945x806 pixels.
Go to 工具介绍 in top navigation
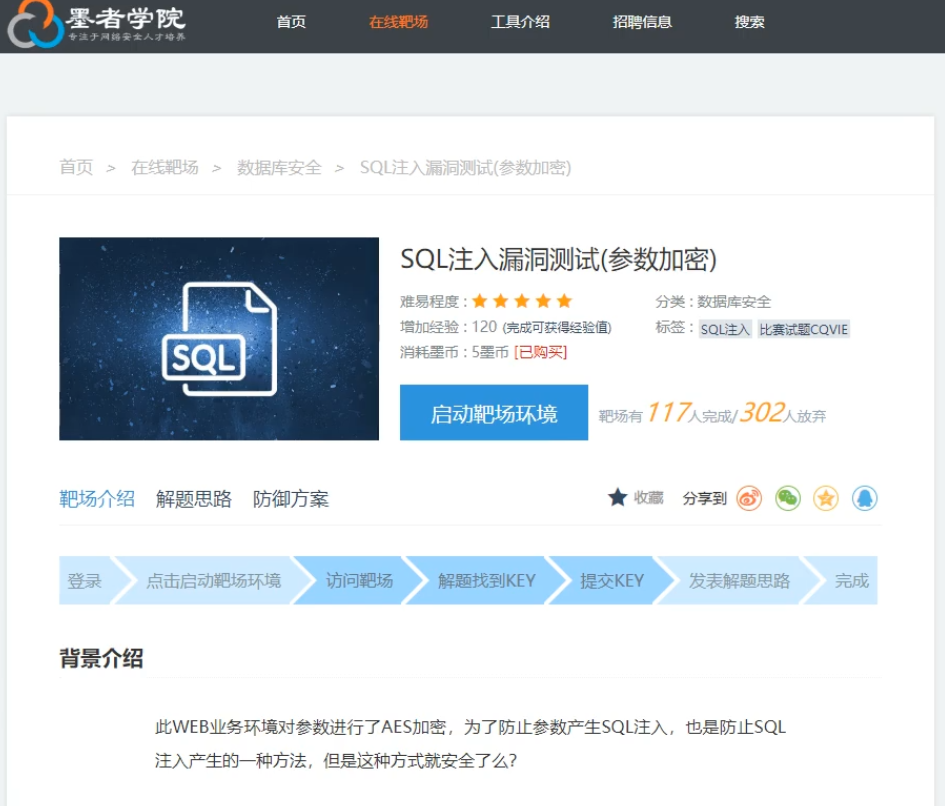point(520,22)
